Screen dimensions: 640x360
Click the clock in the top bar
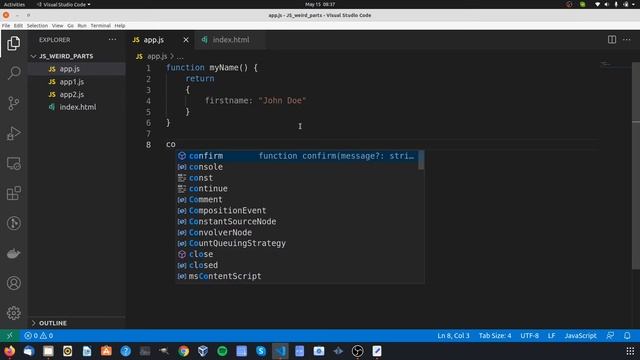tap(320, 4)
